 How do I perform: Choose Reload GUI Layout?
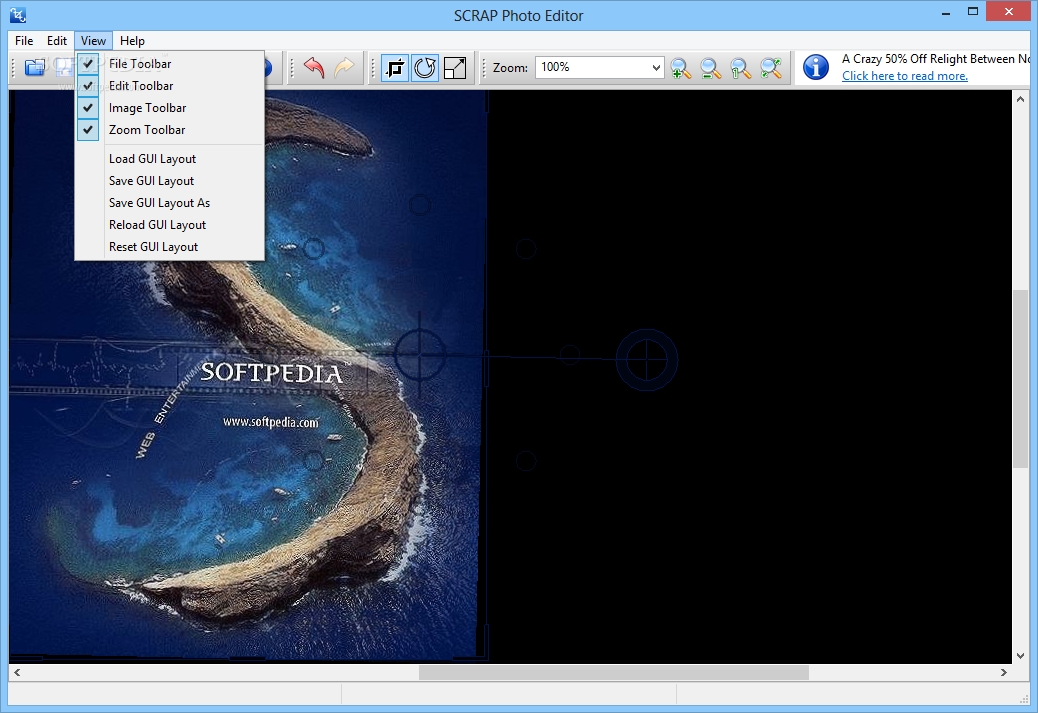click(169, 224)
